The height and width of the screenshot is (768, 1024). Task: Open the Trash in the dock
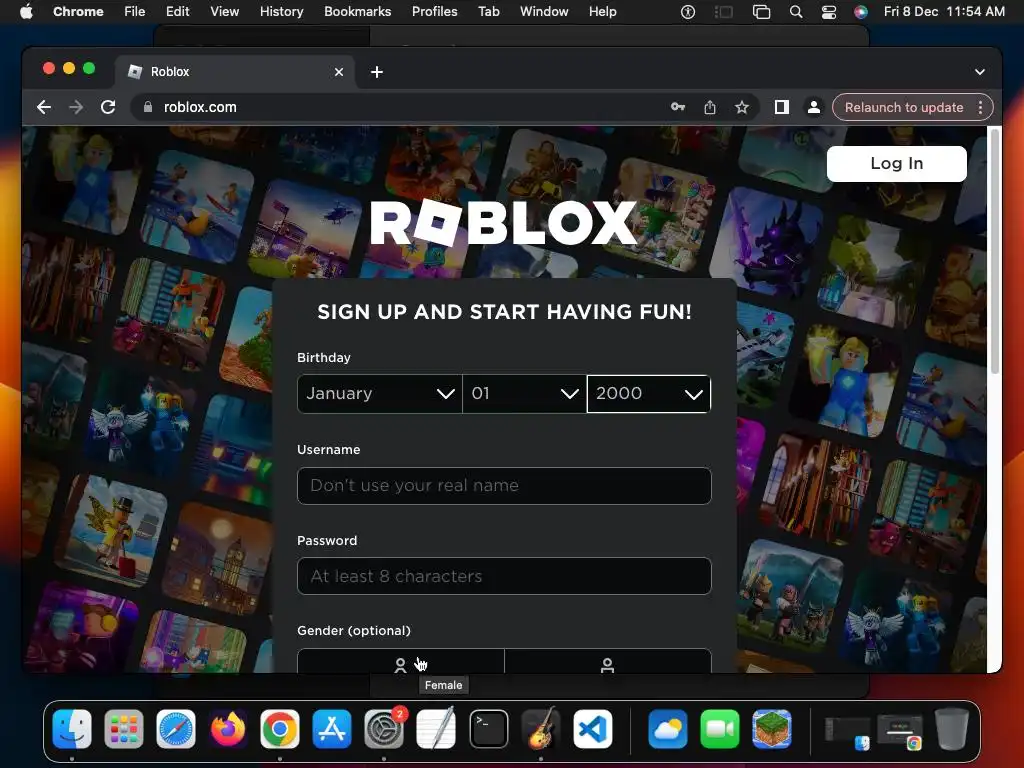pos(952,729)
